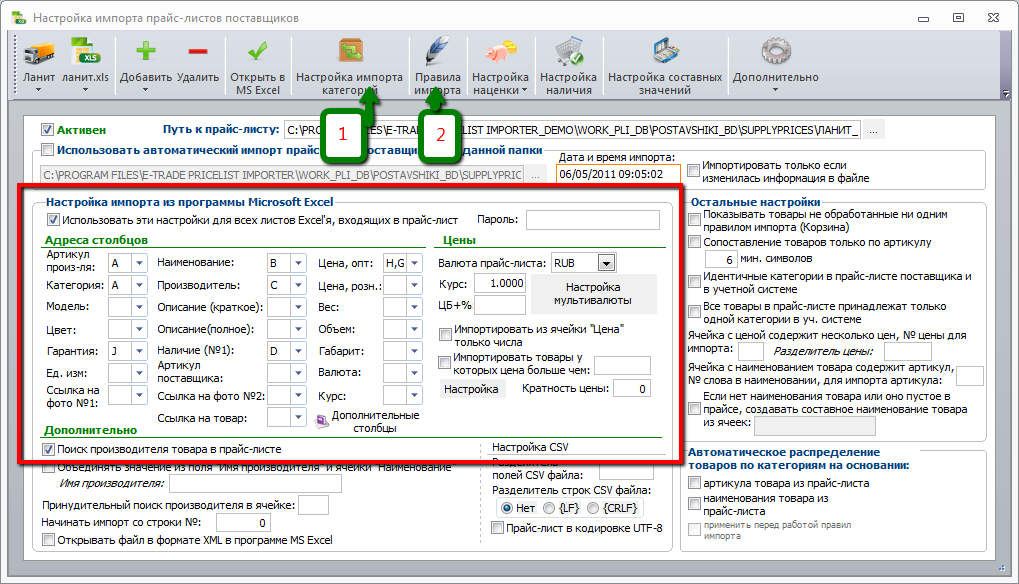Open Настройка наценки piggy bank icon
This screenshot has height=584, width=1019.
pos(500,51)
